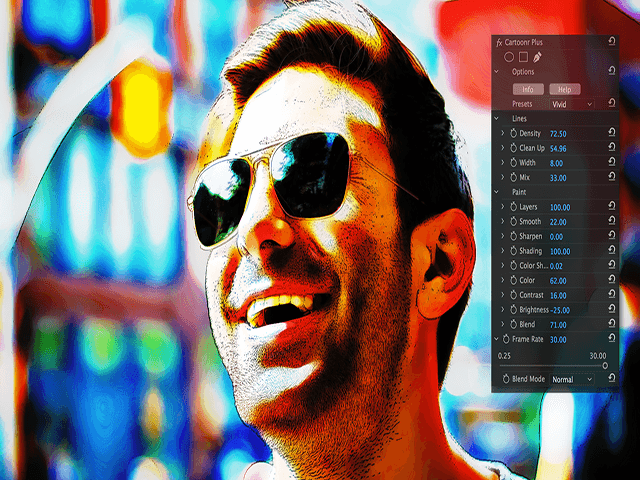Reset the Contrast parameter

tap(611, 293)
